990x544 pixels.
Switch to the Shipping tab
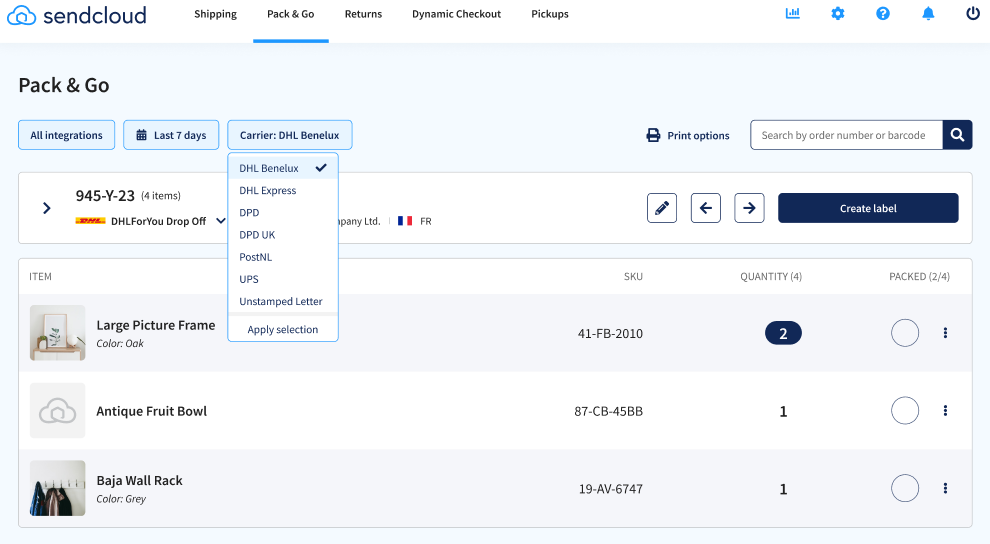point(215,14)
